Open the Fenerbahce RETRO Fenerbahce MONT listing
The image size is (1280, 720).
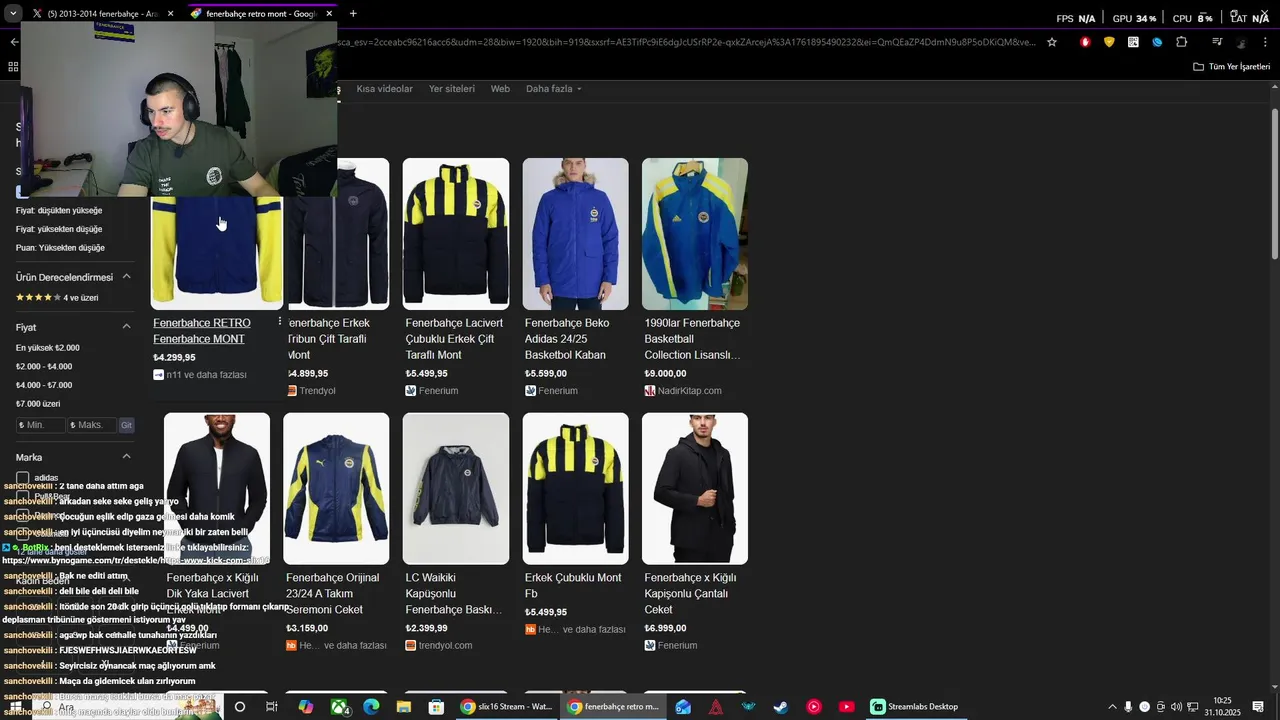202,331
